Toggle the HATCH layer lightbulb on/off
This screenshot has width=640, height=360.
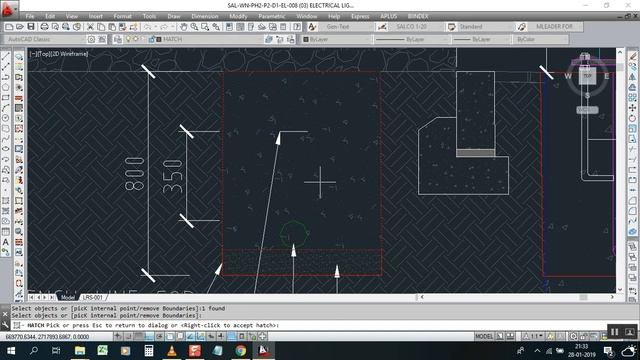[128, 39]
